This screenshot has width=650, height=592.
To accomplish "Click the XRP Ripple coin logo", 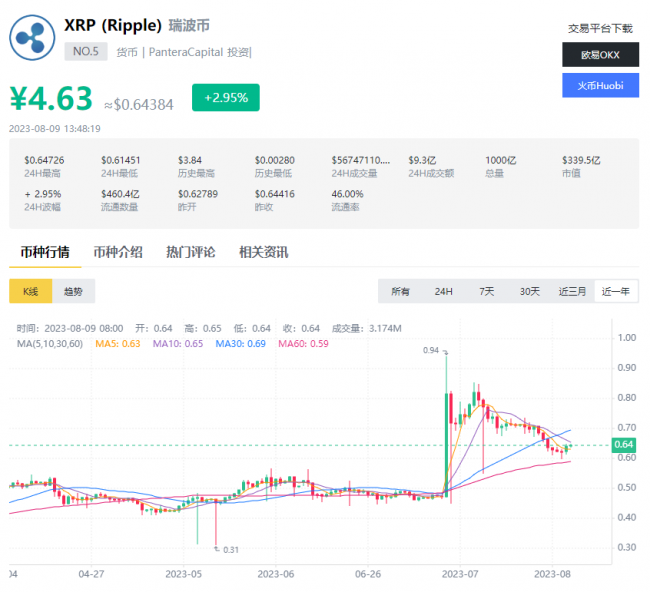I will click(x=32, y=38).
